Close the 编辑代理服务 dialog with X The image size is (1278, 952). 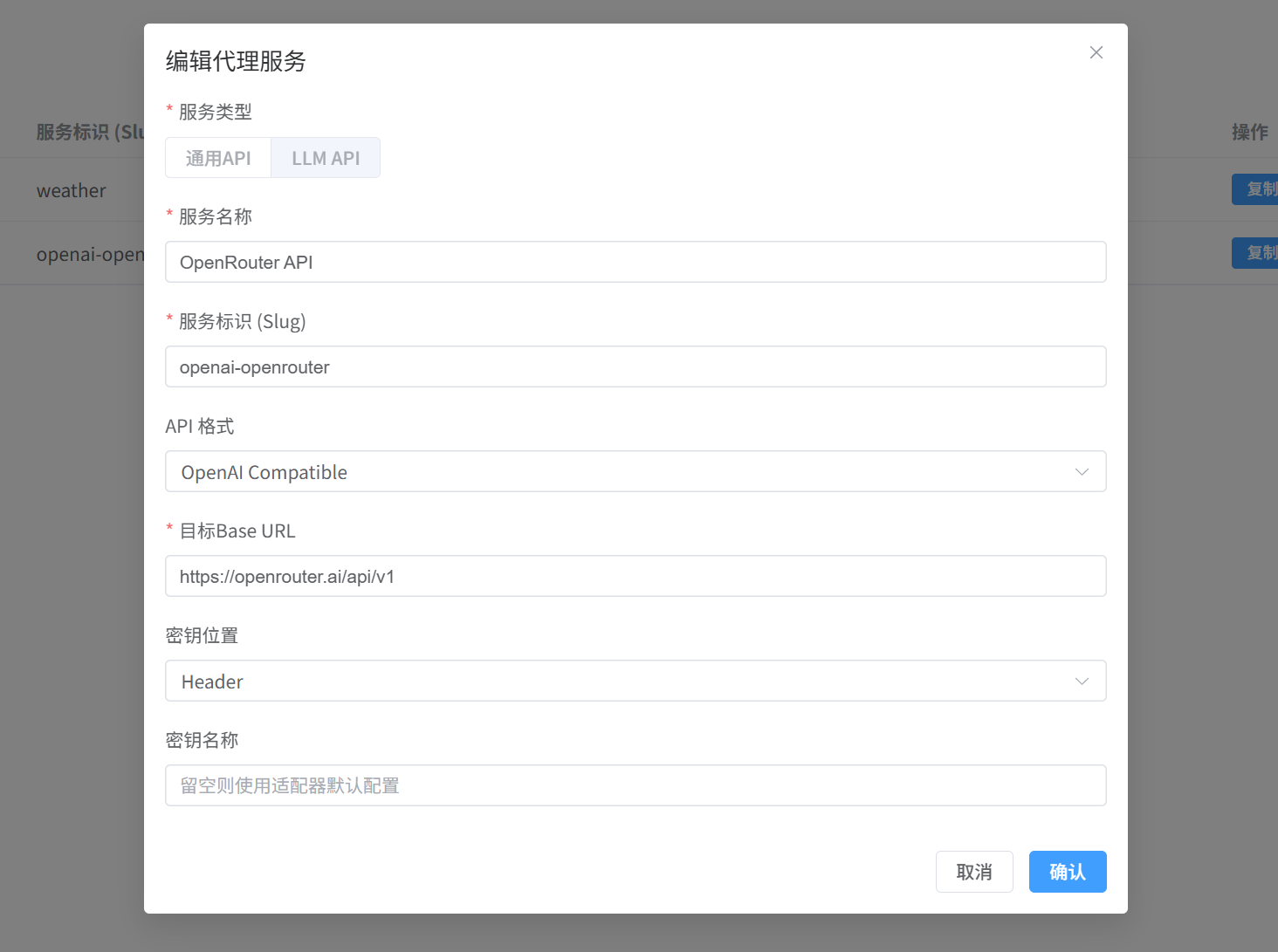click(1096, 52)
